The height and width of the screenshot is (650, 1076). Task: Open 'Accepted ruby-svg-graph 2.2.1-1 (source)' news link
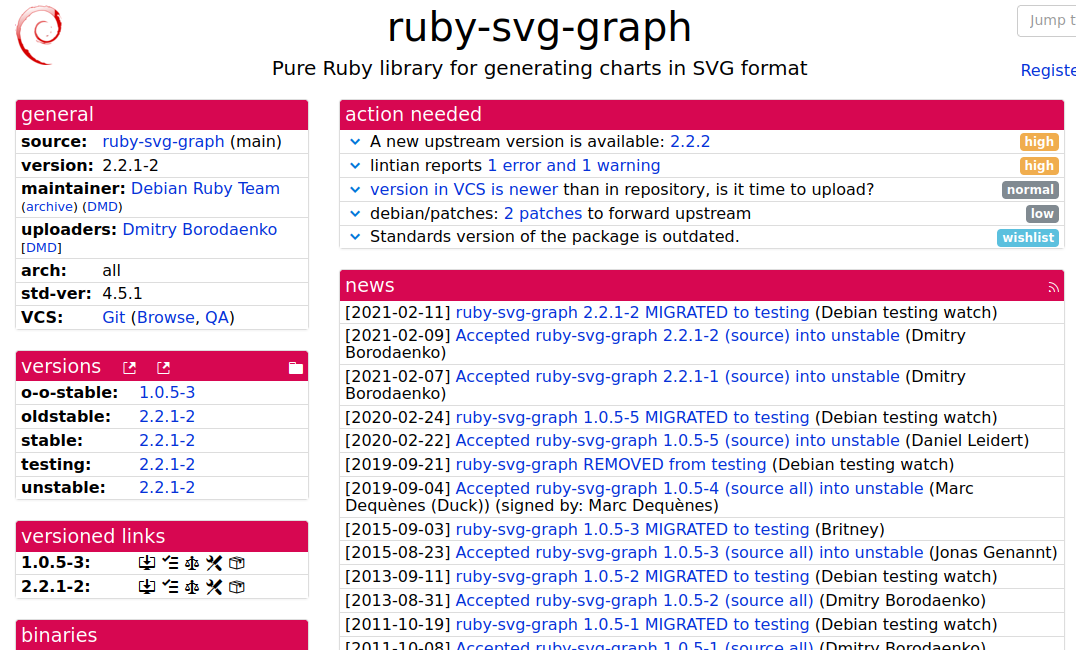[x=677, y=377]
